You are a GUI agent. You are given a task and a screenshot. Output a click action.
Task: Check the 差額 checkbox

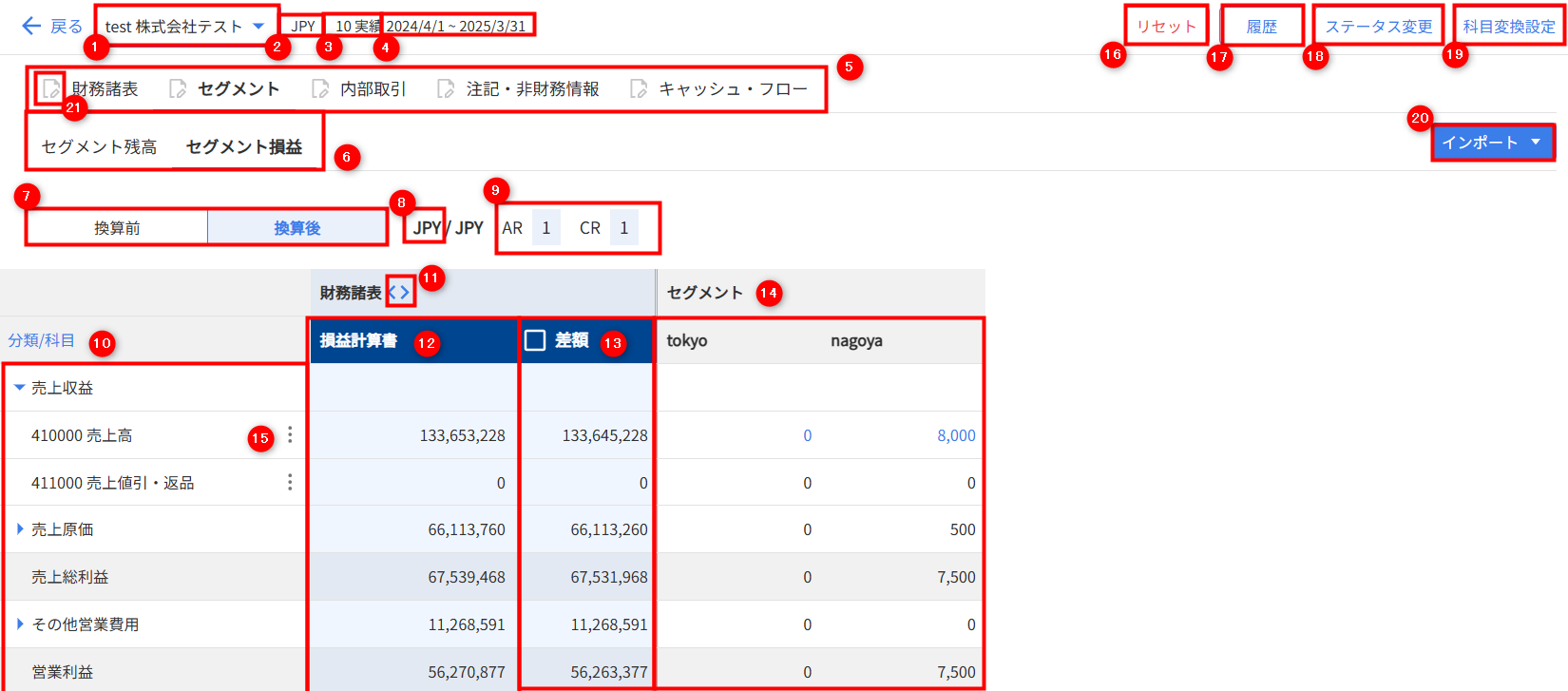coord(535,340)
